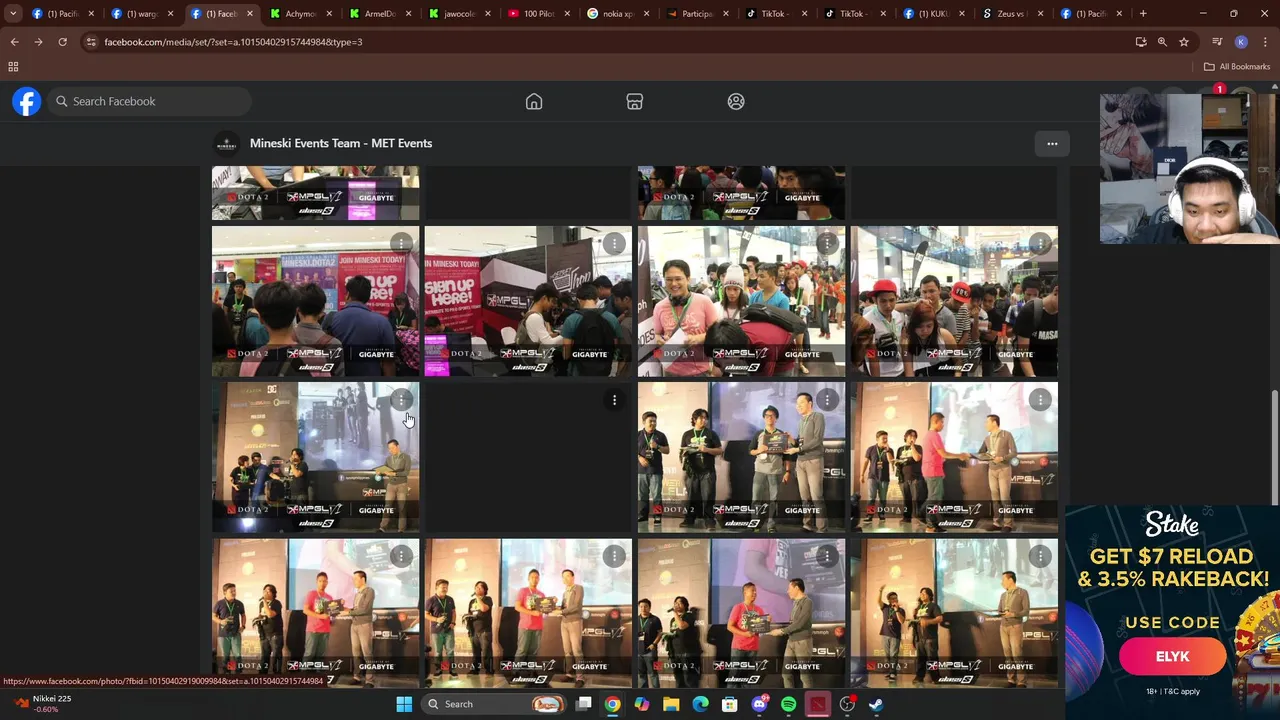The width and height of the screenshot is (1280, 720).
Task: Open the 'Sign Up Here' booth photo
Action: [528, 301]
